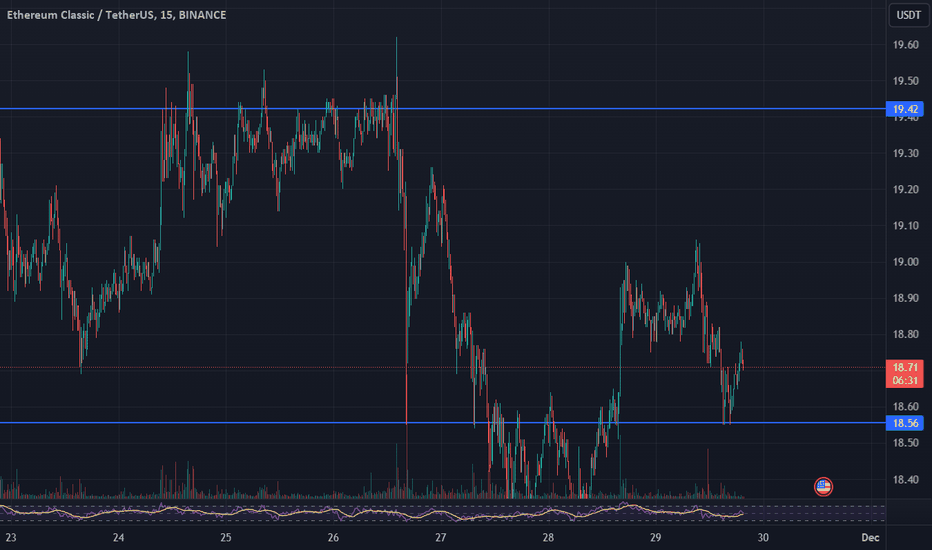Image resolution: width=932 pixels, height=550 pixels.
Task: Click the candle countdown timer 06:31
Action: click(x=905, y=381)
